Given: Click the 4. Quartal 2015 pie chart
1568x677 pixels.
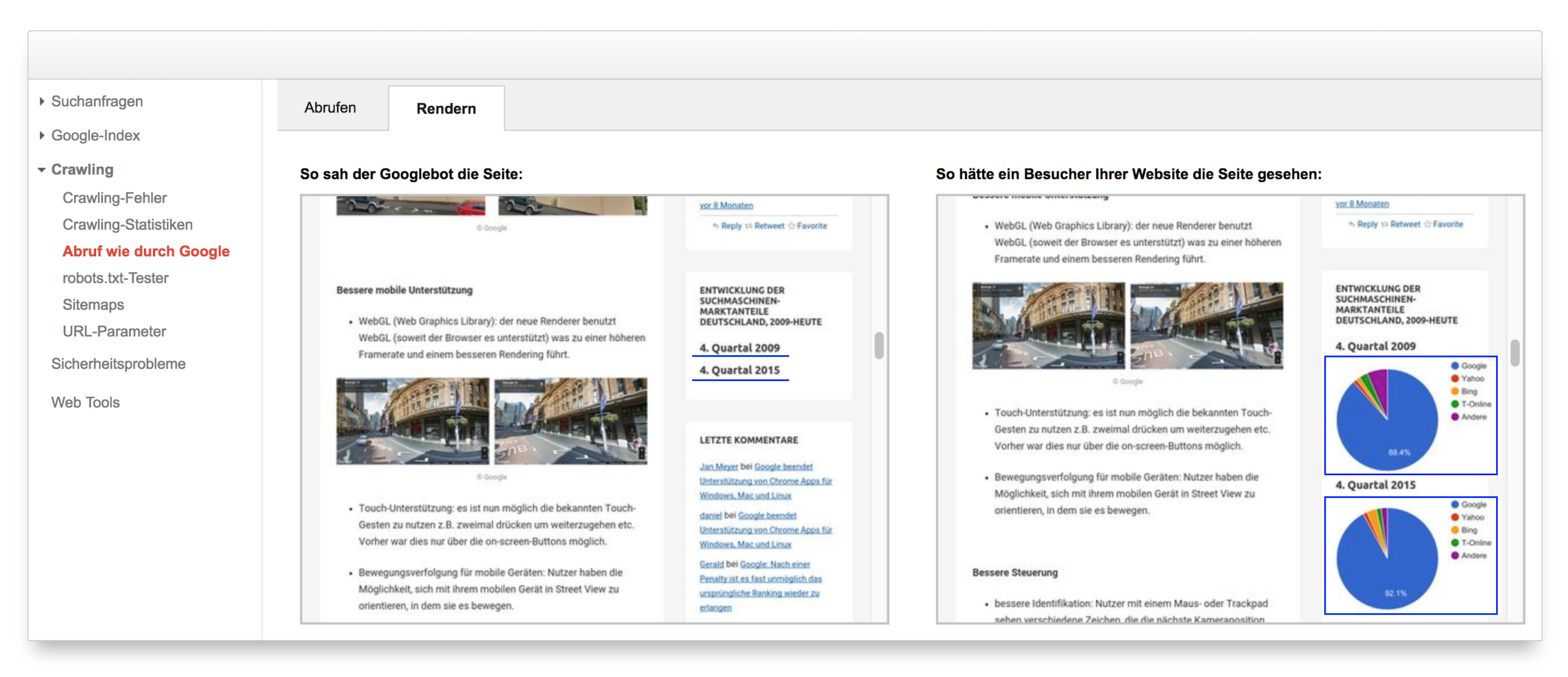Looking at the screenshot, I should (1386, 558).
